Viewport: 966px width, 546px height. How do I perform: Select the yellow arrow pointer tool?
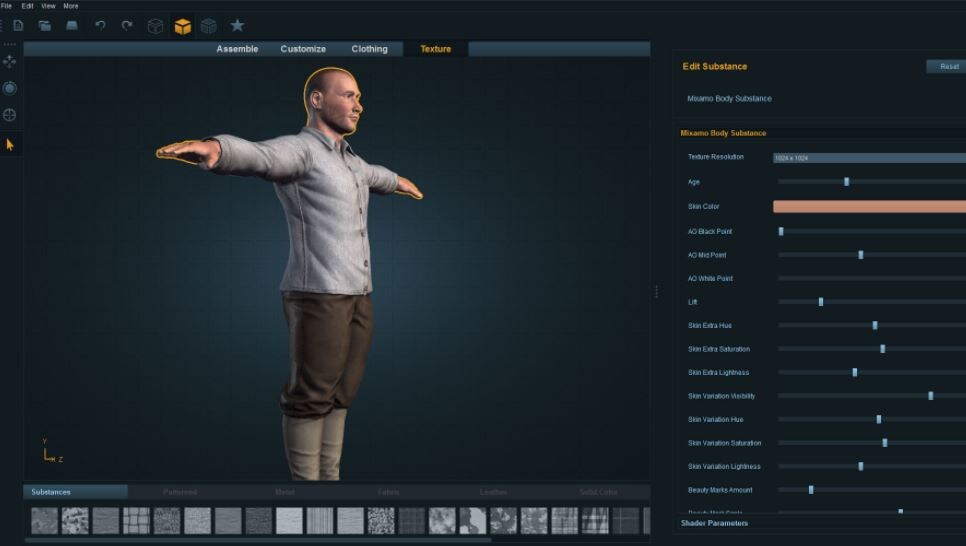(9, 144)
